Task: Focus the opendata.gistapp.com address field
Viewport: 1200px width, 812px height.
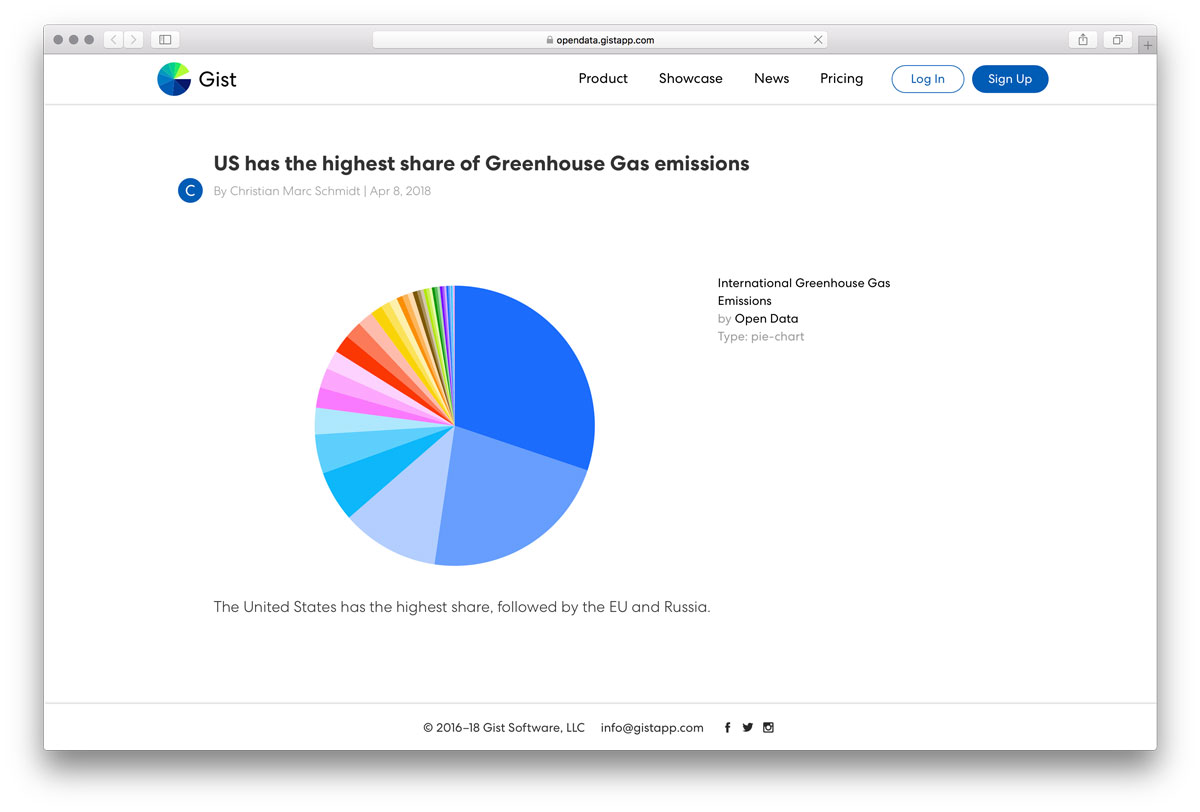Action: click(600, 40)
